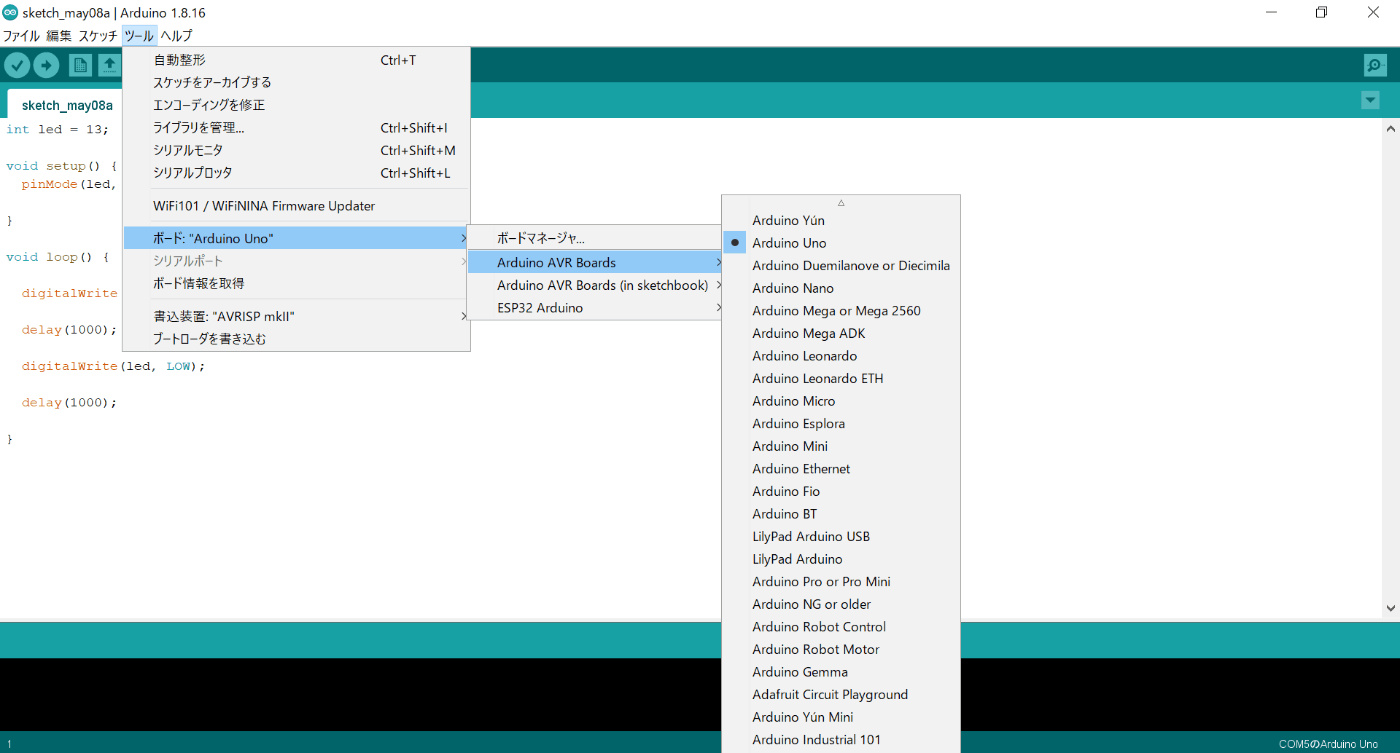This screenshot has height=753, width=1400.
Task: Expand the Arduino AVR Boards submenu
Action: click(x=596, y=262)
